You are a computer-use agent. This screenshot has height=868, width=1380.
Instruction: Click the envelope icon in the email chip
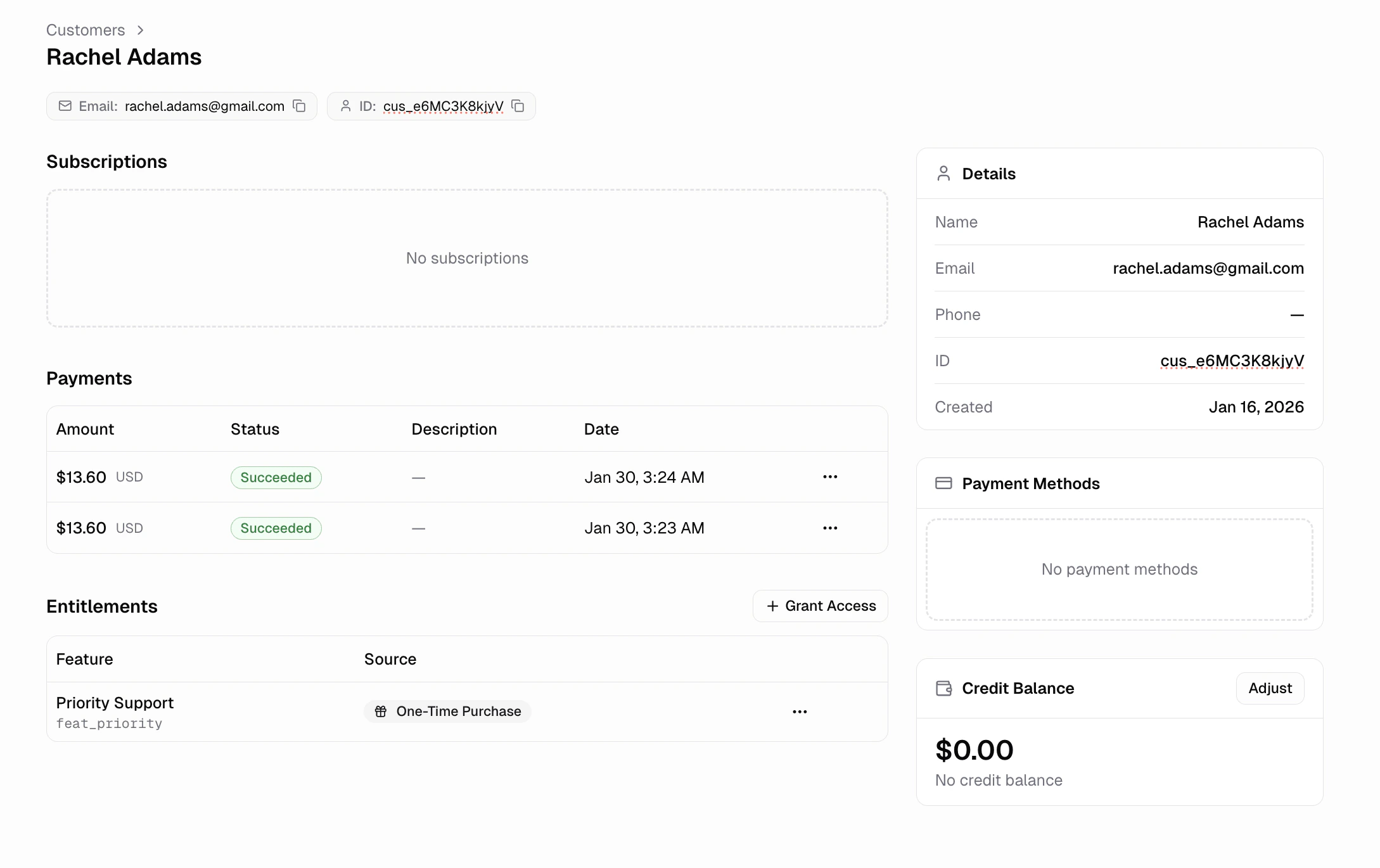click(65, 106)
